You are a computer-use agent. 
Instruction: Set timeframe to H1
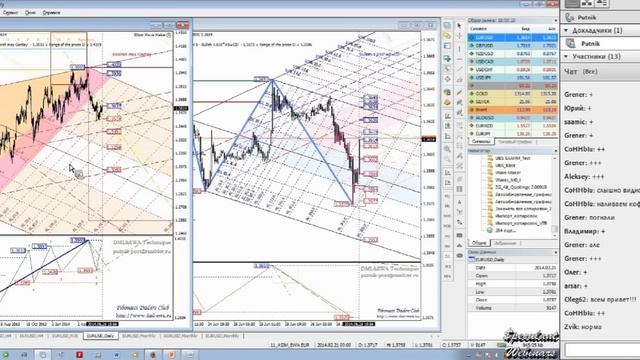[x=447, y=236]
